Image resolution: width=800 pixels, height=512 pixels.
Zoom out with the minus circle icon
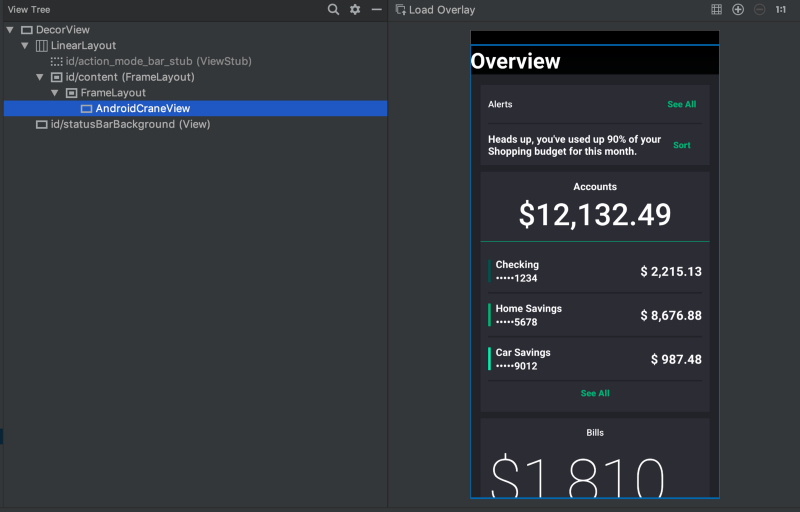pos(759,9)
